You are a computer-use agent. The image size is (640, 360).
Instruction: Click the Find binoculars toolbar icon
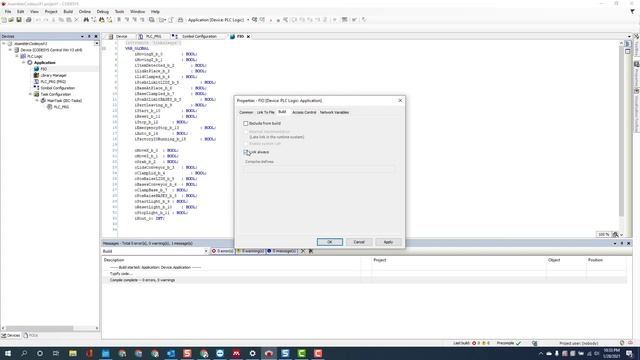(86, 20)
